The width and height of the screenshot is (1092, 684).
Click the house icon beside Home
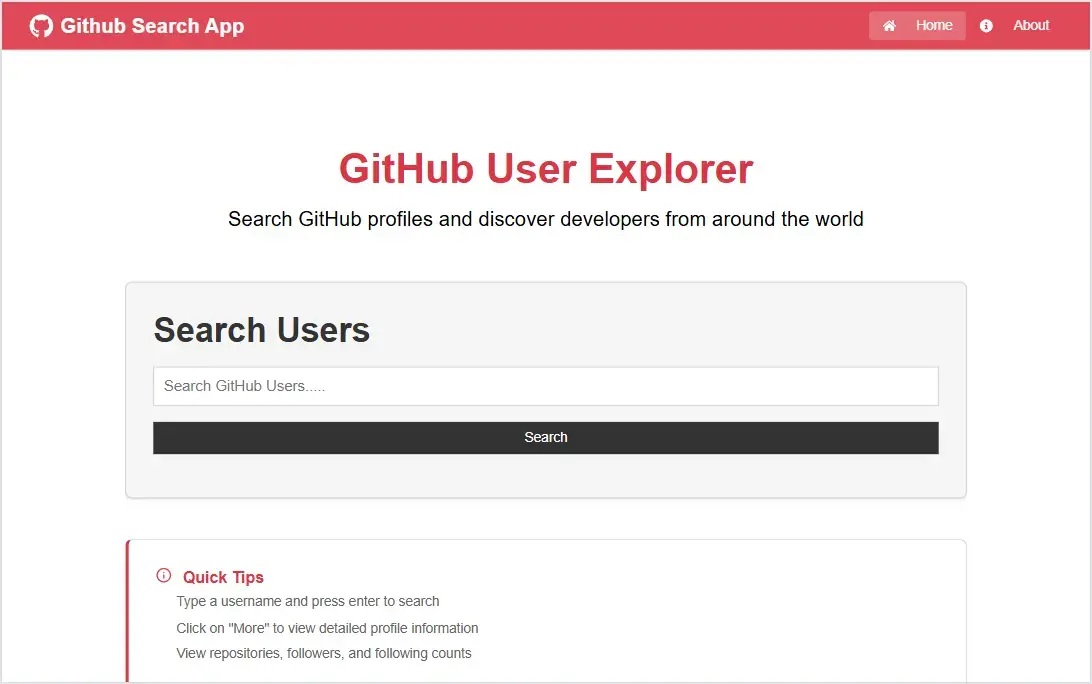point(889,26)
